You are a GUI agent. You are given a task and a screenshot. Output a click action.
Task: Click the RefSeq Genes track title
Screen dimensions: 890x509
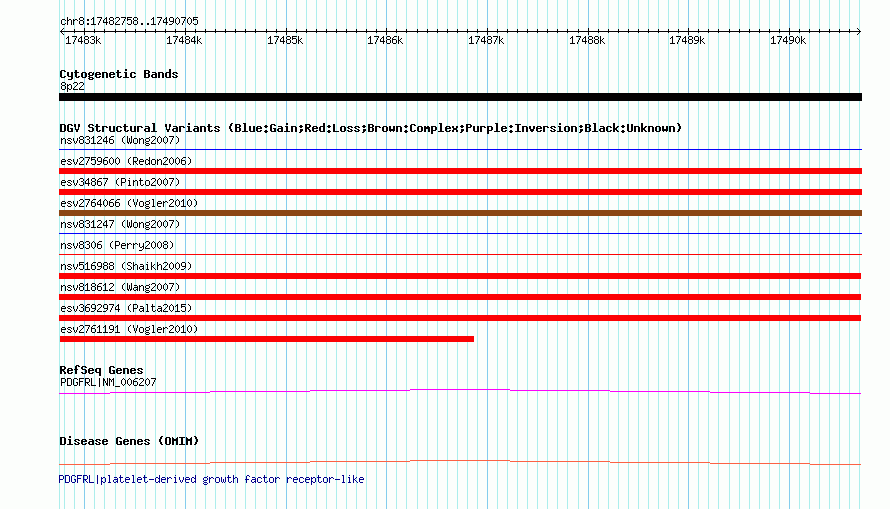coord(101,370)
